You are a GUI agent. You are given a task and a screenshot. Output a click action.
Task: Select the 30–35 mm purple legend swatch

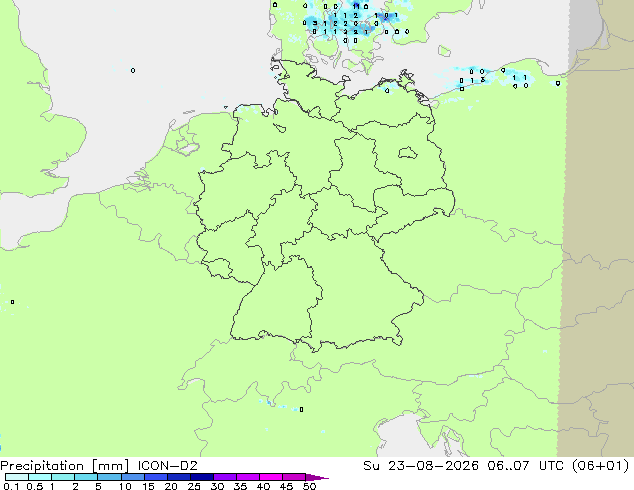pos(225,477)
